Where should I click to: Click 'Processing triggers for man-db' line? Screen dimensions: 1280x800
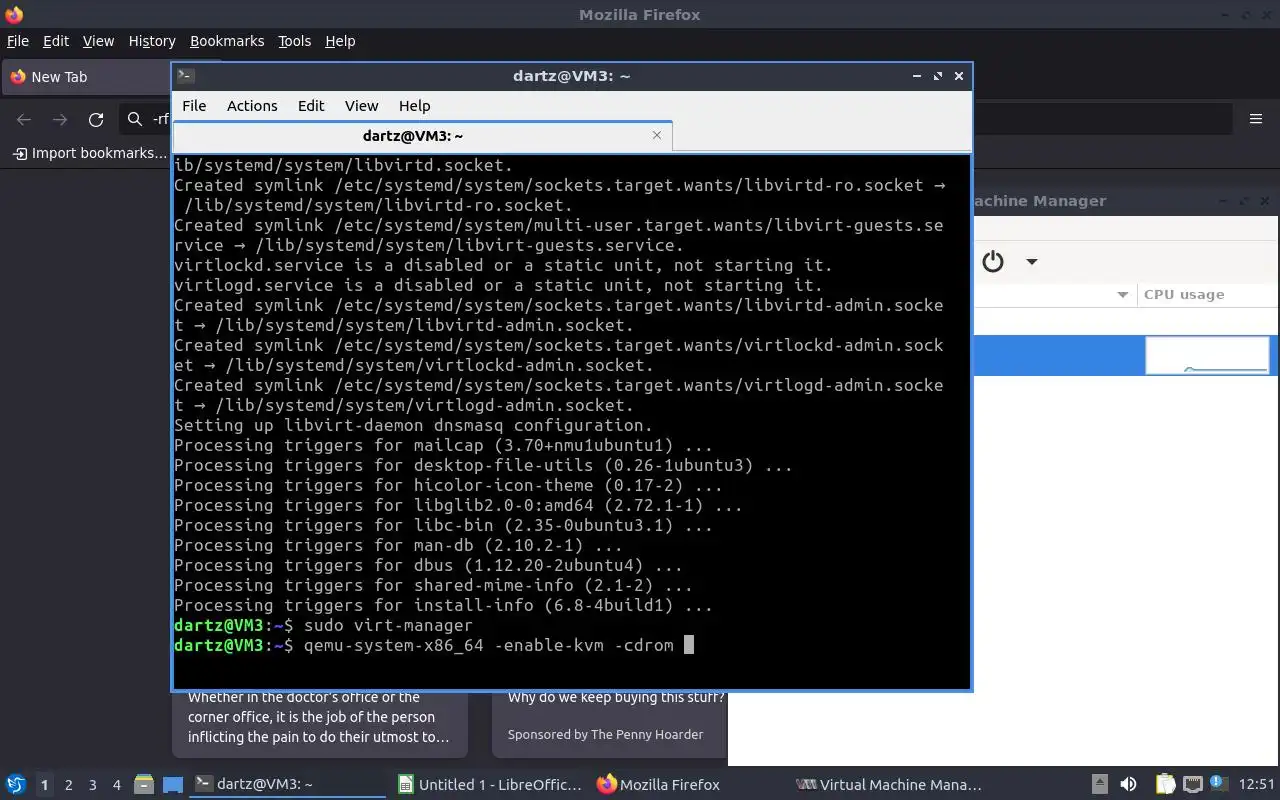pyautogui.click(x=398, y=545)
